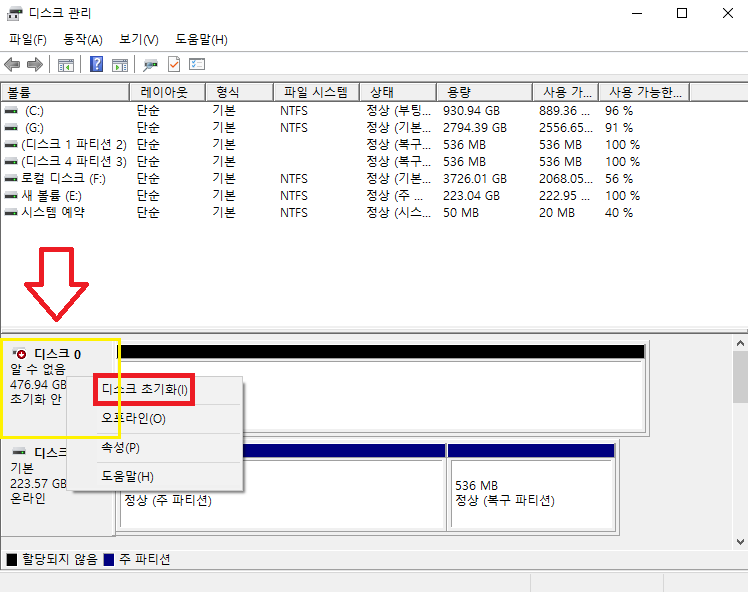Sort by the 용량 column header

click(485, 92)
